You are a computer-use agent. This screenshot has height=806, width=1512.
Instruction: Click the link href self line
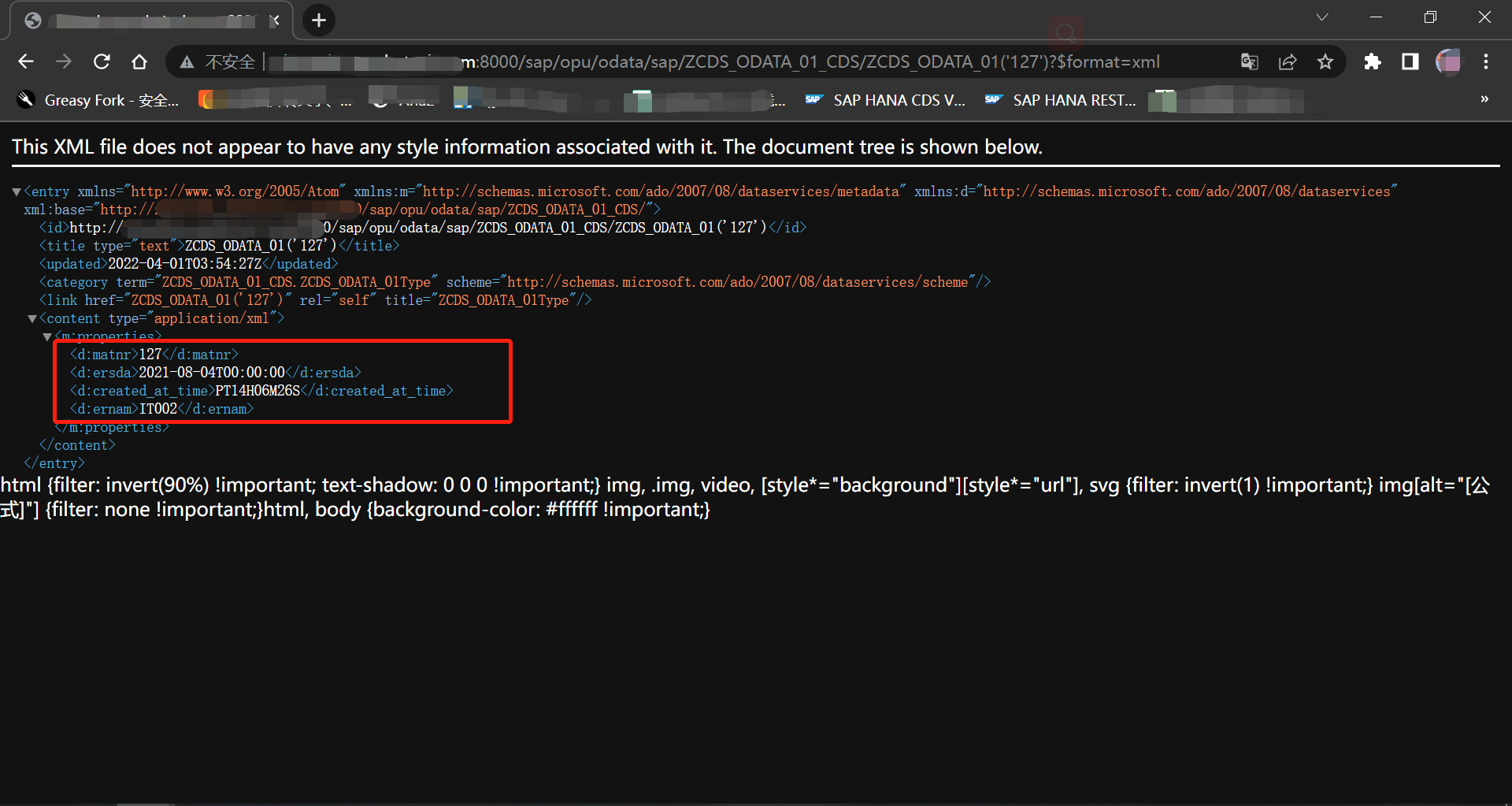[315, 300]
